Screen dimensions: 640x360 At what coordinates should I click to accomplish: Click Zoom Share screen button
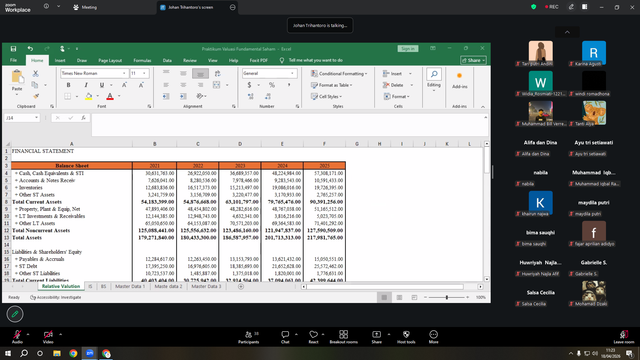coord(376,337)
